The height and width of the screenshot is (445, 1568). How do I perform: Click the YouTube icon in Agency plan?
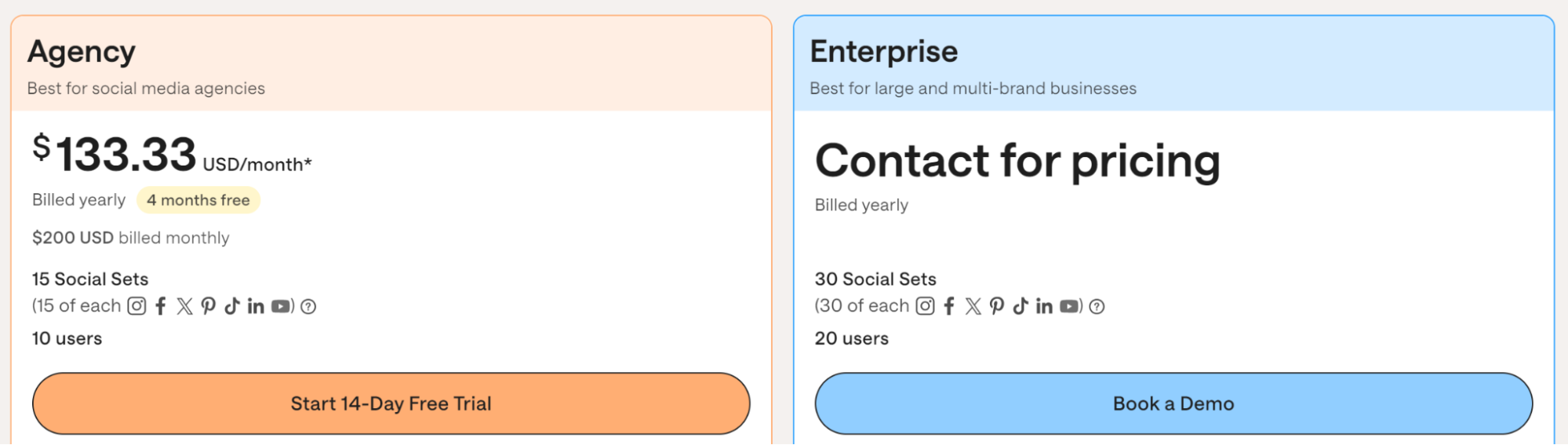[x=281, y=306]
